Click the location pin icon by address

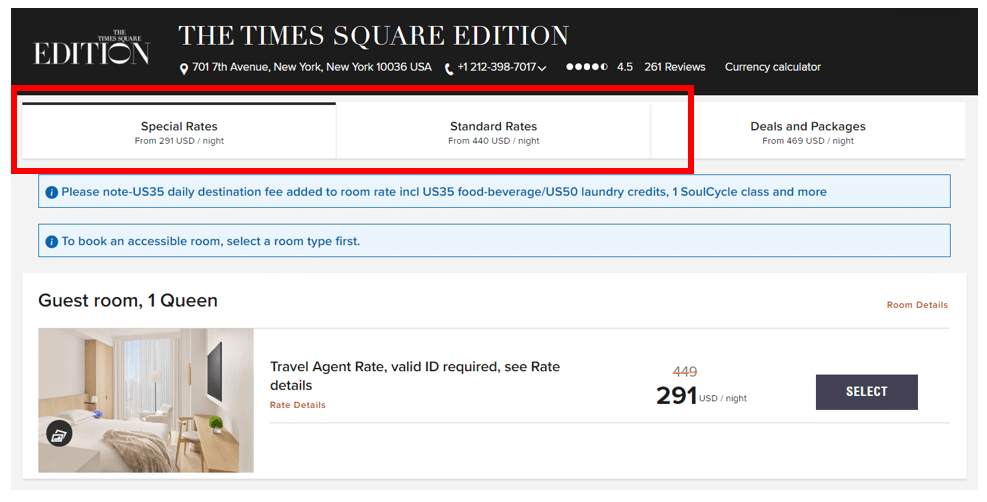(184, 68)
